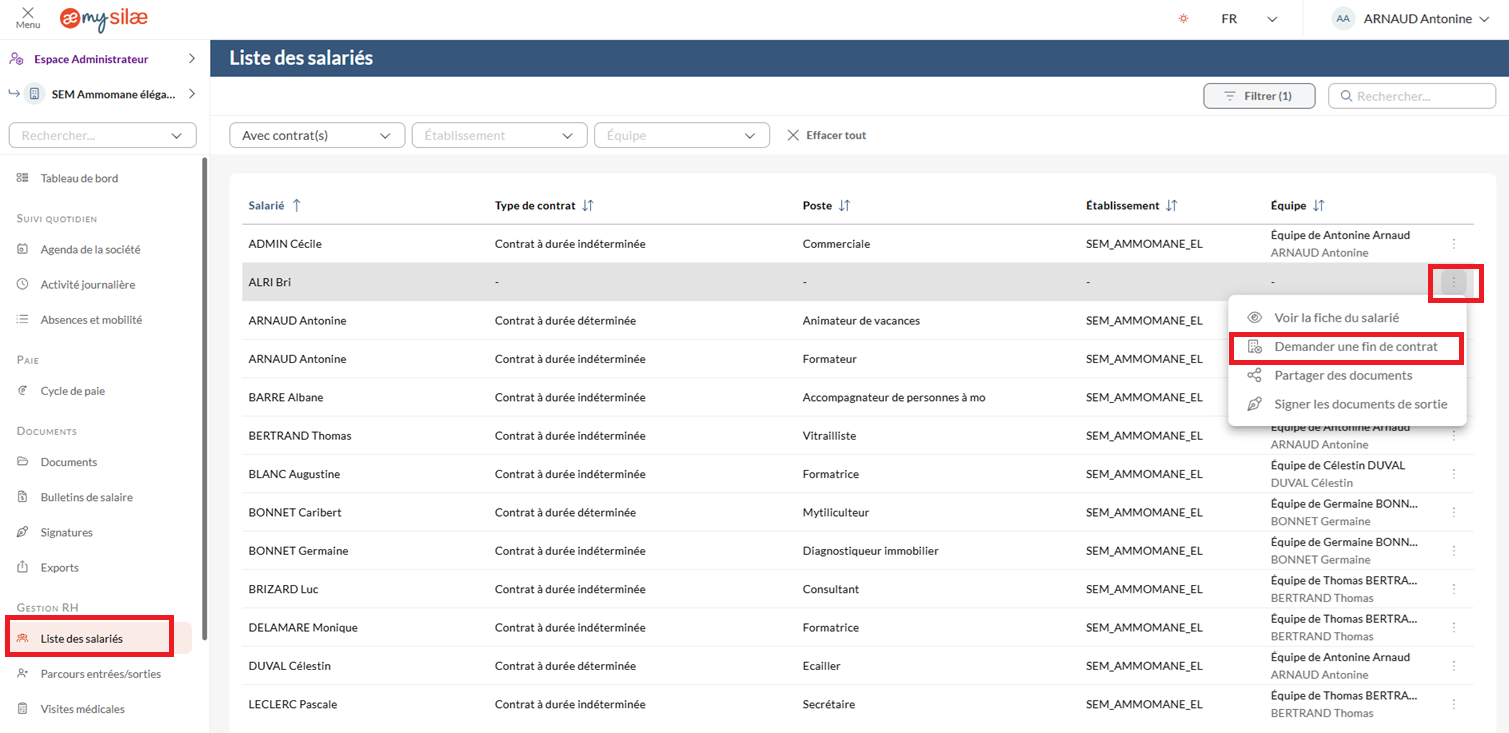This screenshot has height=733, width=1509.
Task: Click Effacer tout to clear filters
Action: click(x=826, y=135)
